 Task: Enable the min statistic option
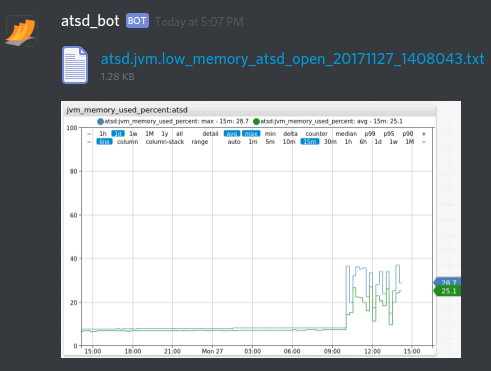270,134
